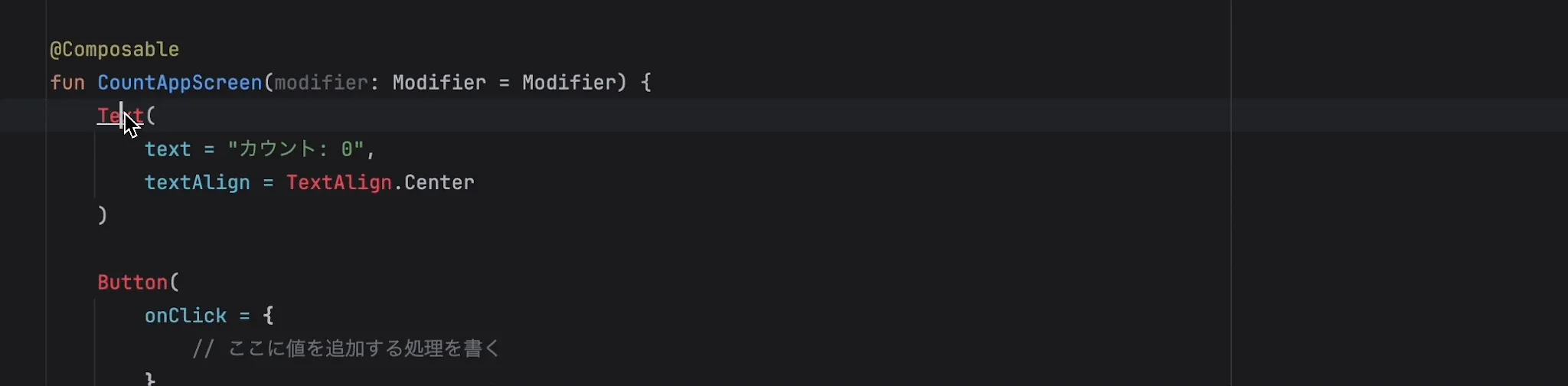Select the modifier parameter name
The image size is (1568, 386).
tap(322, 83)
